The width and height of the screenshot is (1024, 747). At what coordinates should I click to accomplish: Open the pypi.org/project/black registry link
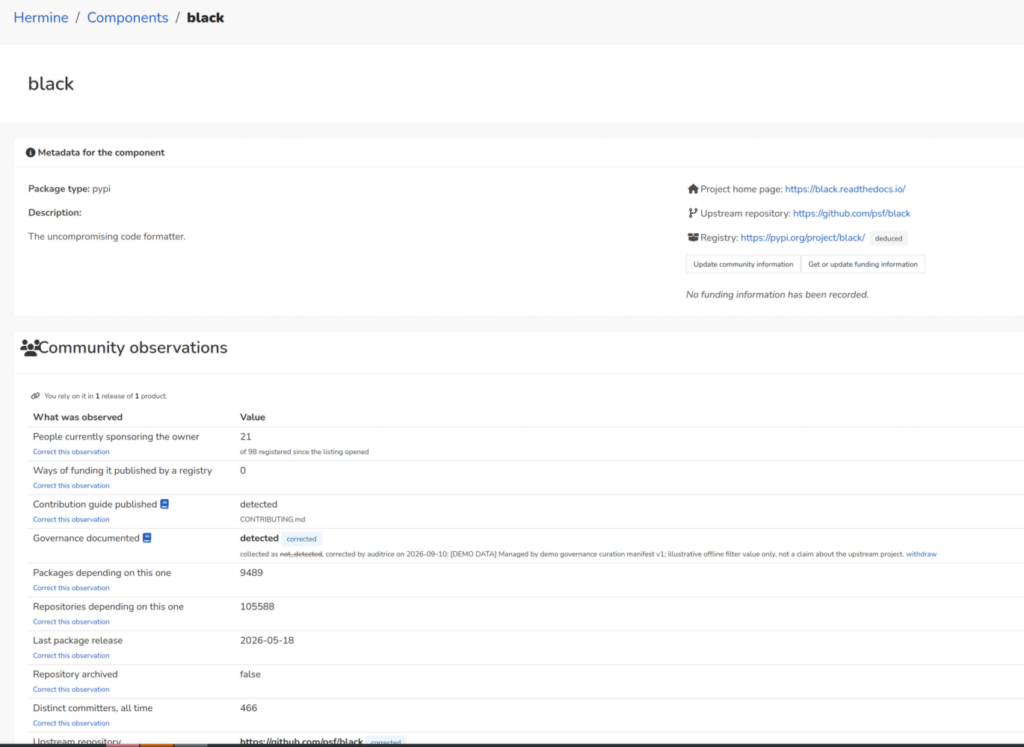803,238
